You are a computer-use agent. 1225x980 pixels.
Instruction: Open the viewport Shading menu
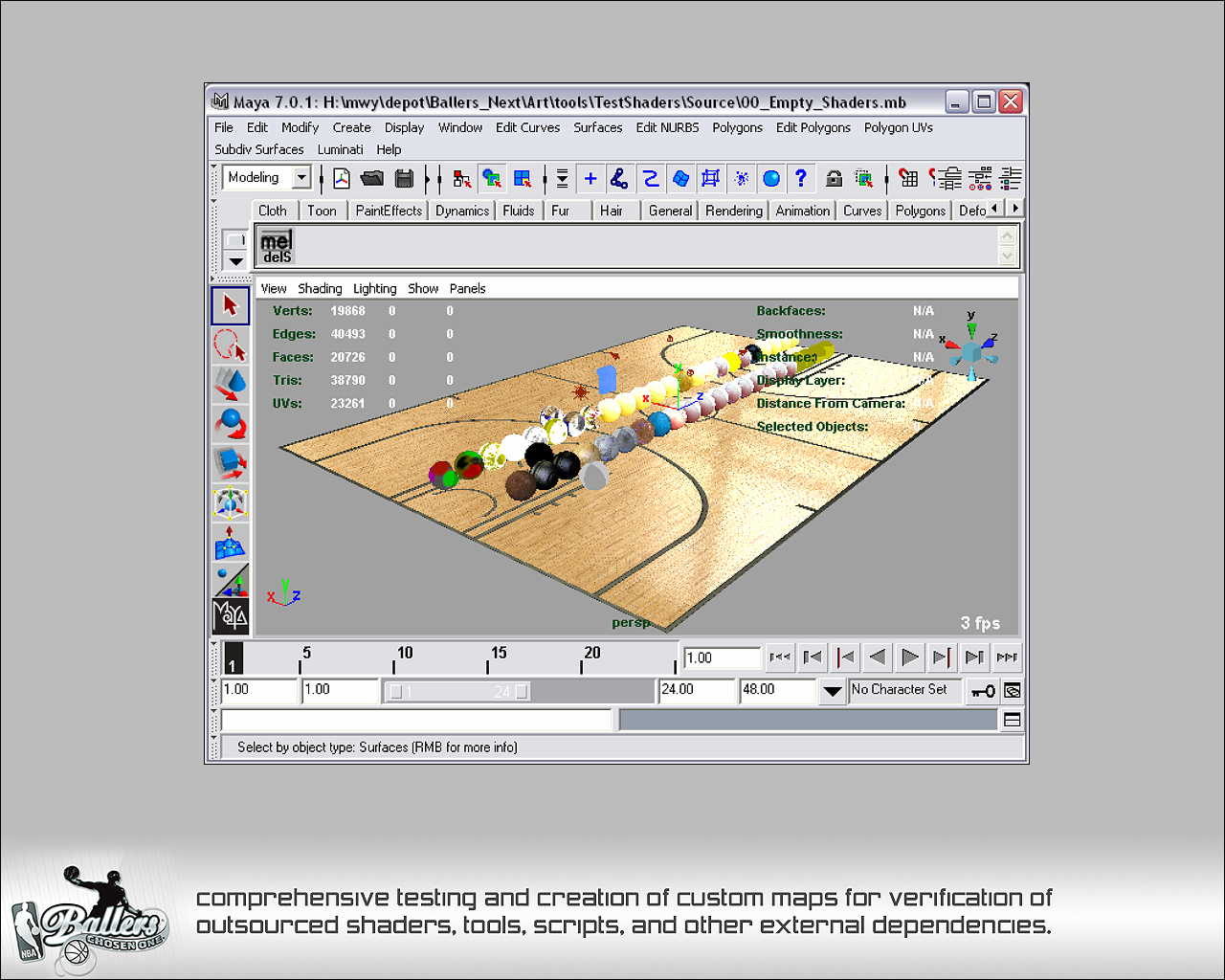tap(320, 288)
